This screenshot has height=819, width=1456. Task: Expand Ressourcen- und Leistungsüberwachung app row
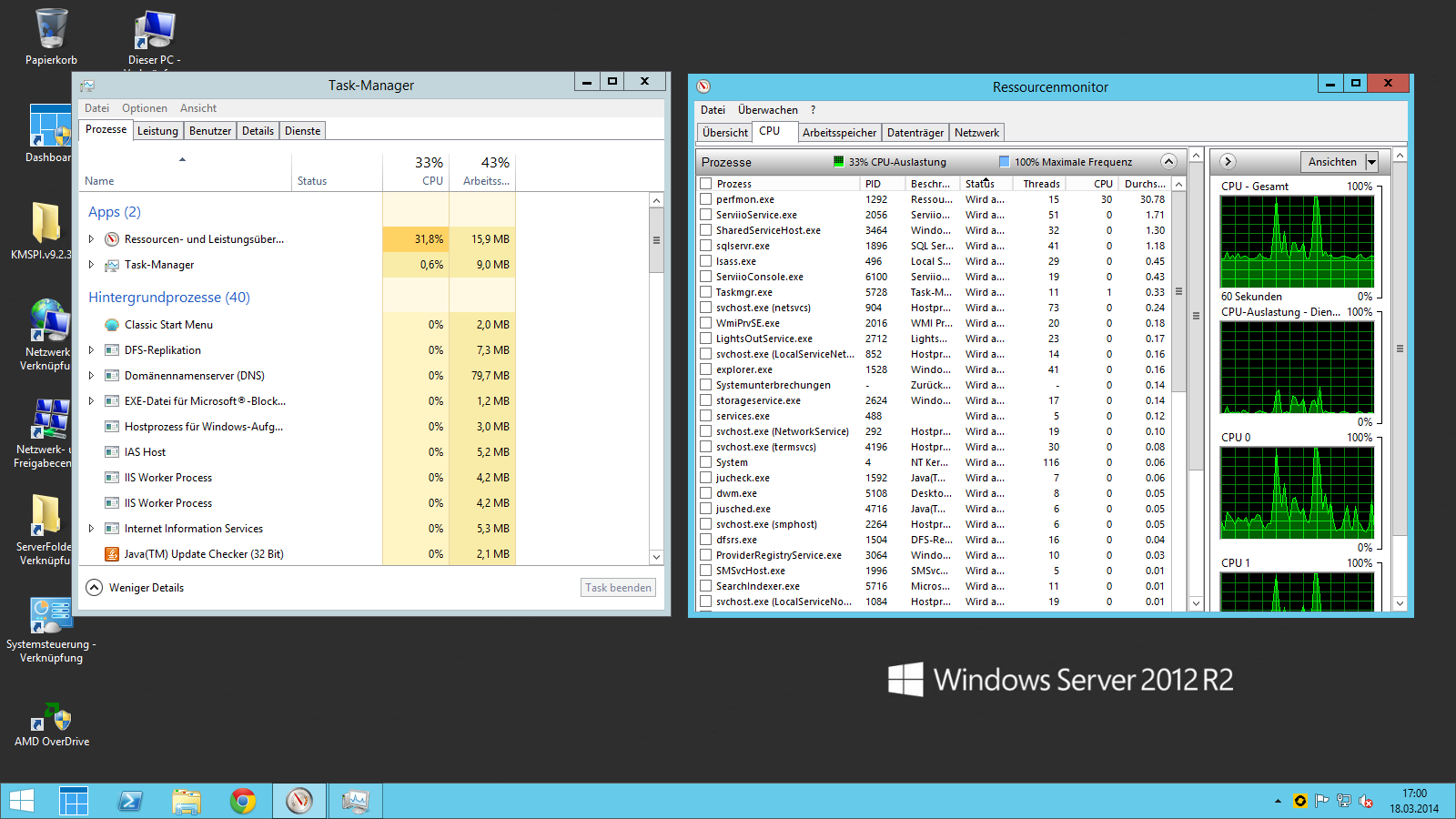click(x=91, y=239)
